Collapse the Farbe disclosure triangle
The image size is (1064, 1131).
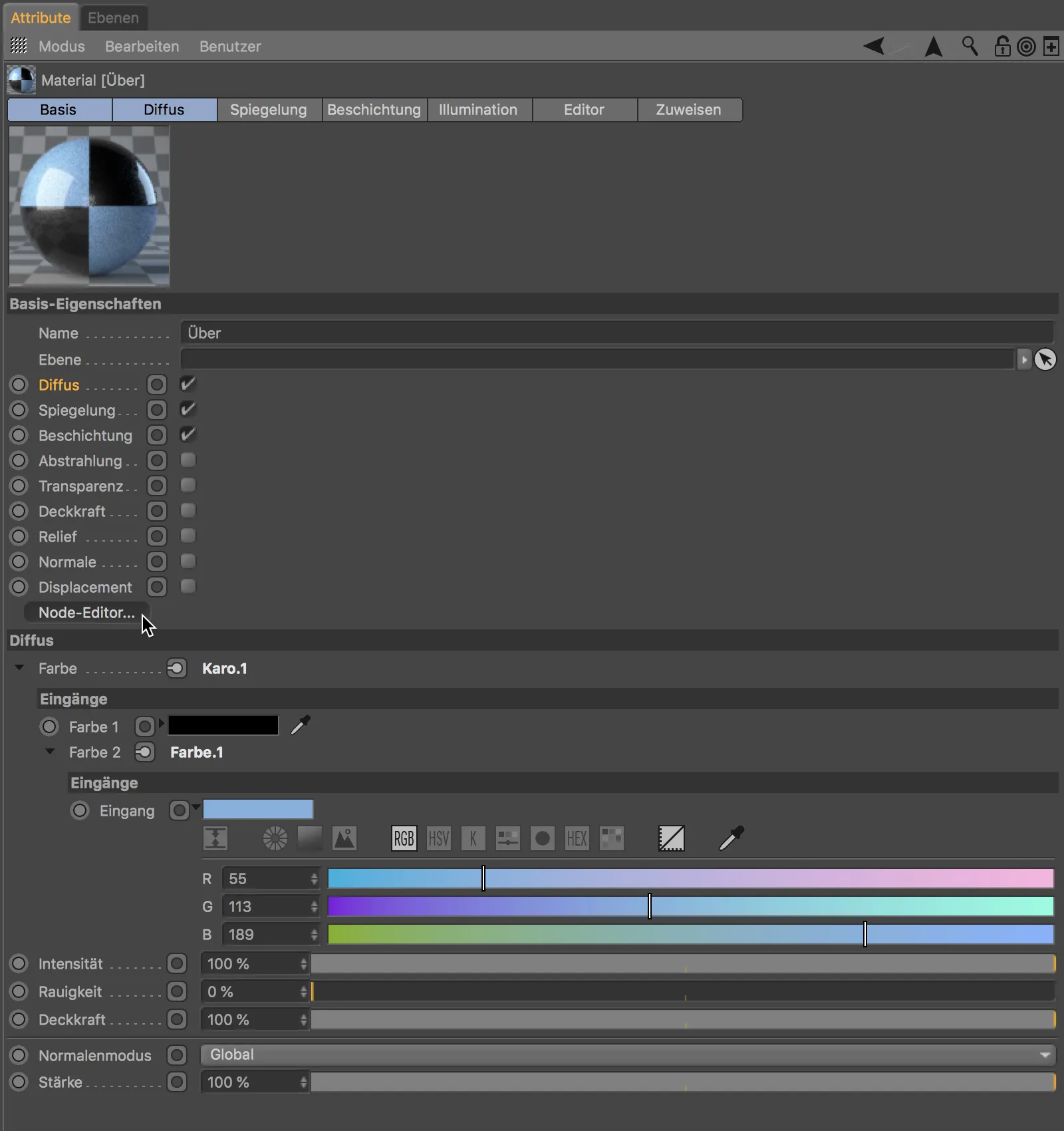(x=19, y=667)
